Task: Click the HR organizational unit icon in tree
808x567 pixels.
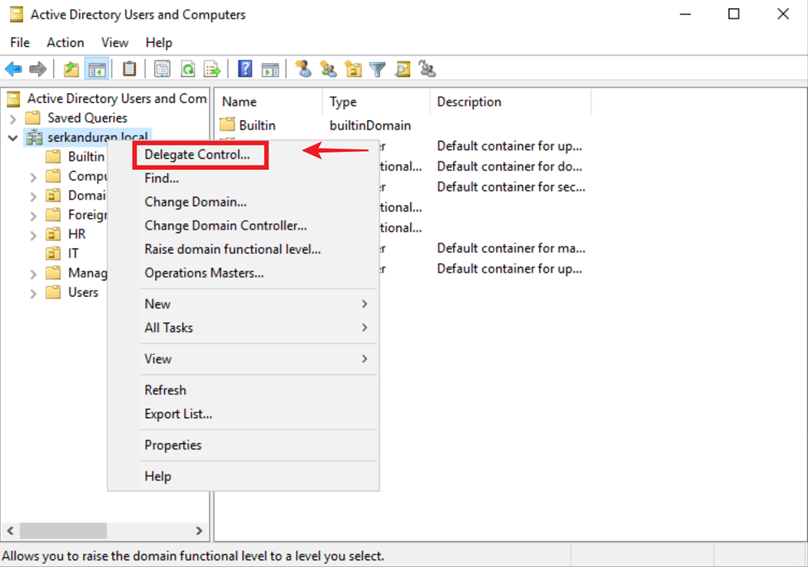Action: click(x=53, y=234)
